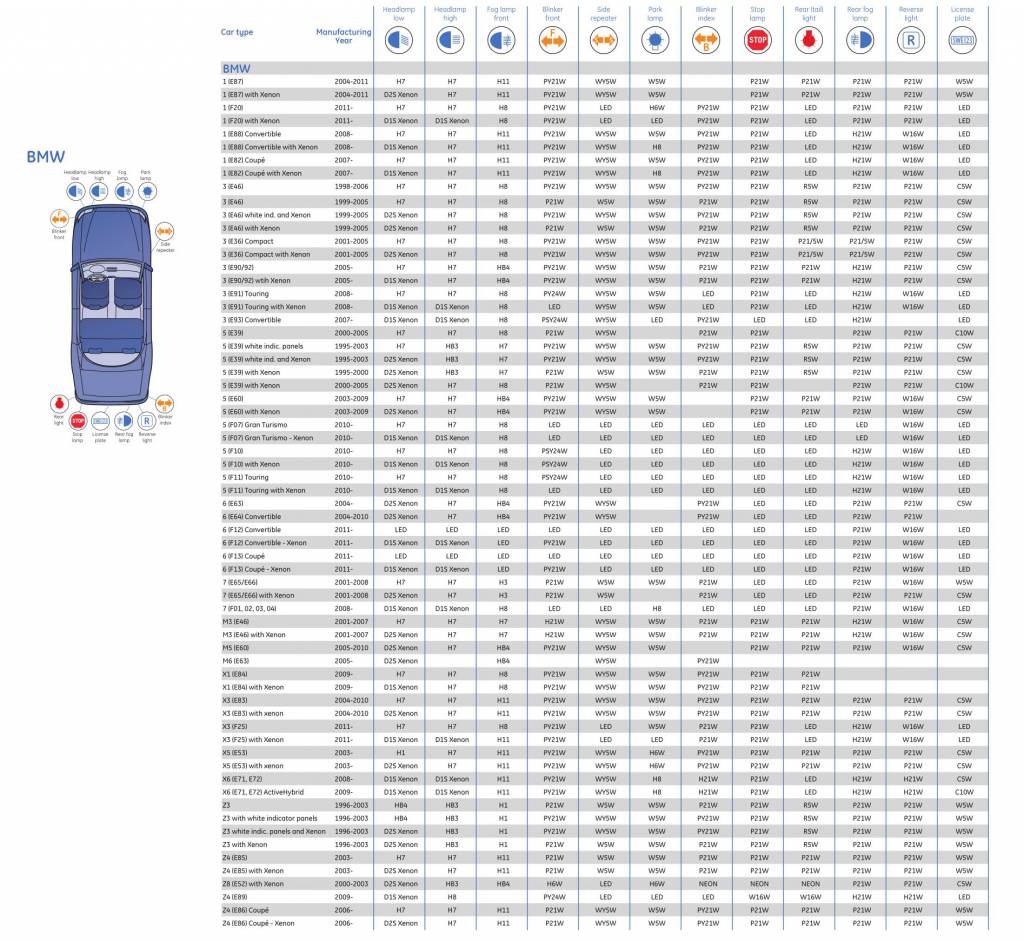The height and width of the screenshot is (941, 1024).
Task: Click the '1995-2000' manufacturing year cell
Action: tap(351, 372)
